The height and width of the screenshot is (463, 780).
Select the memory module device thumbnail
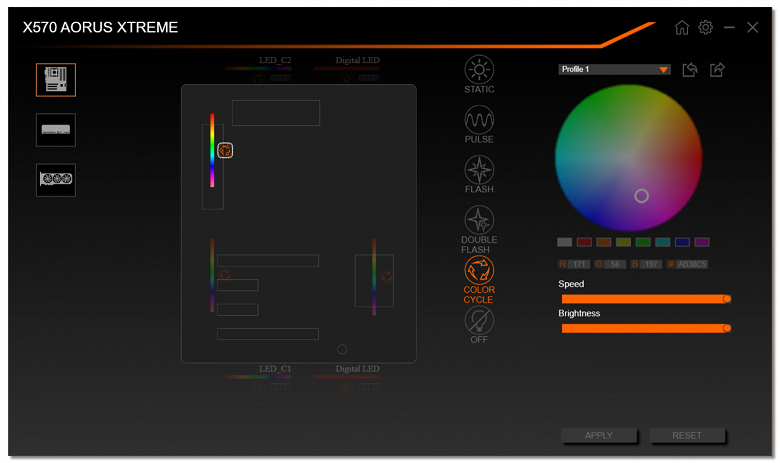pos(56,130)
